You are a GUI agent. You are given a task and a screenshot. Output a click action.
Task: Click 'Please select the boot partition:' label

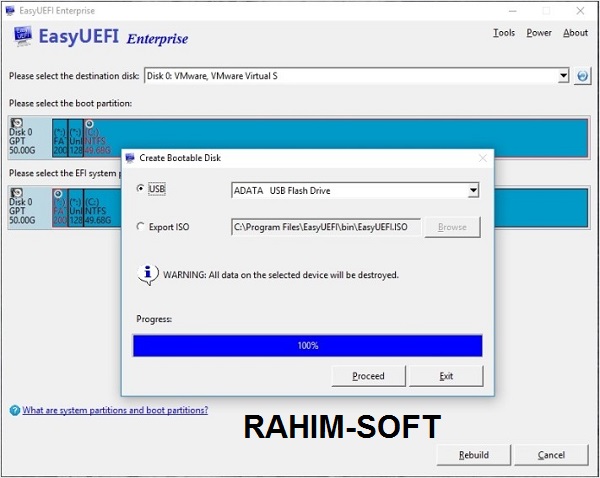point(70,104)
